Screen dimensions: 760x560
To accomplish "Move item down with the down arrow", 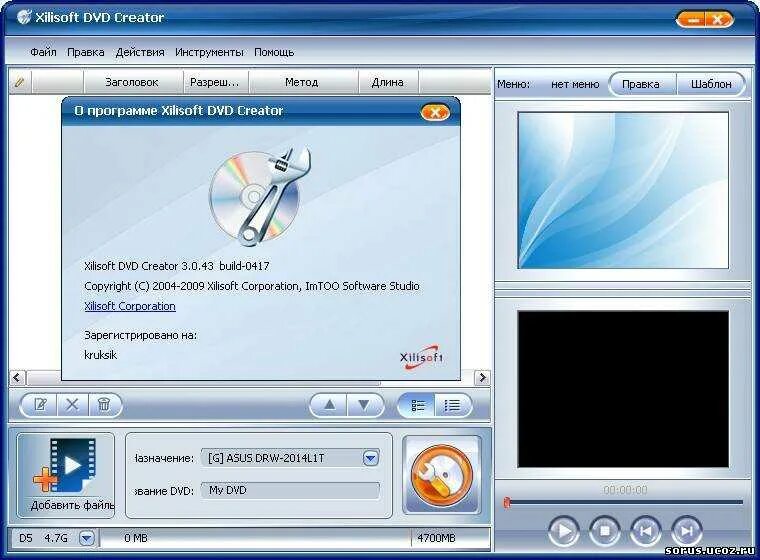I will coord(364,405).
